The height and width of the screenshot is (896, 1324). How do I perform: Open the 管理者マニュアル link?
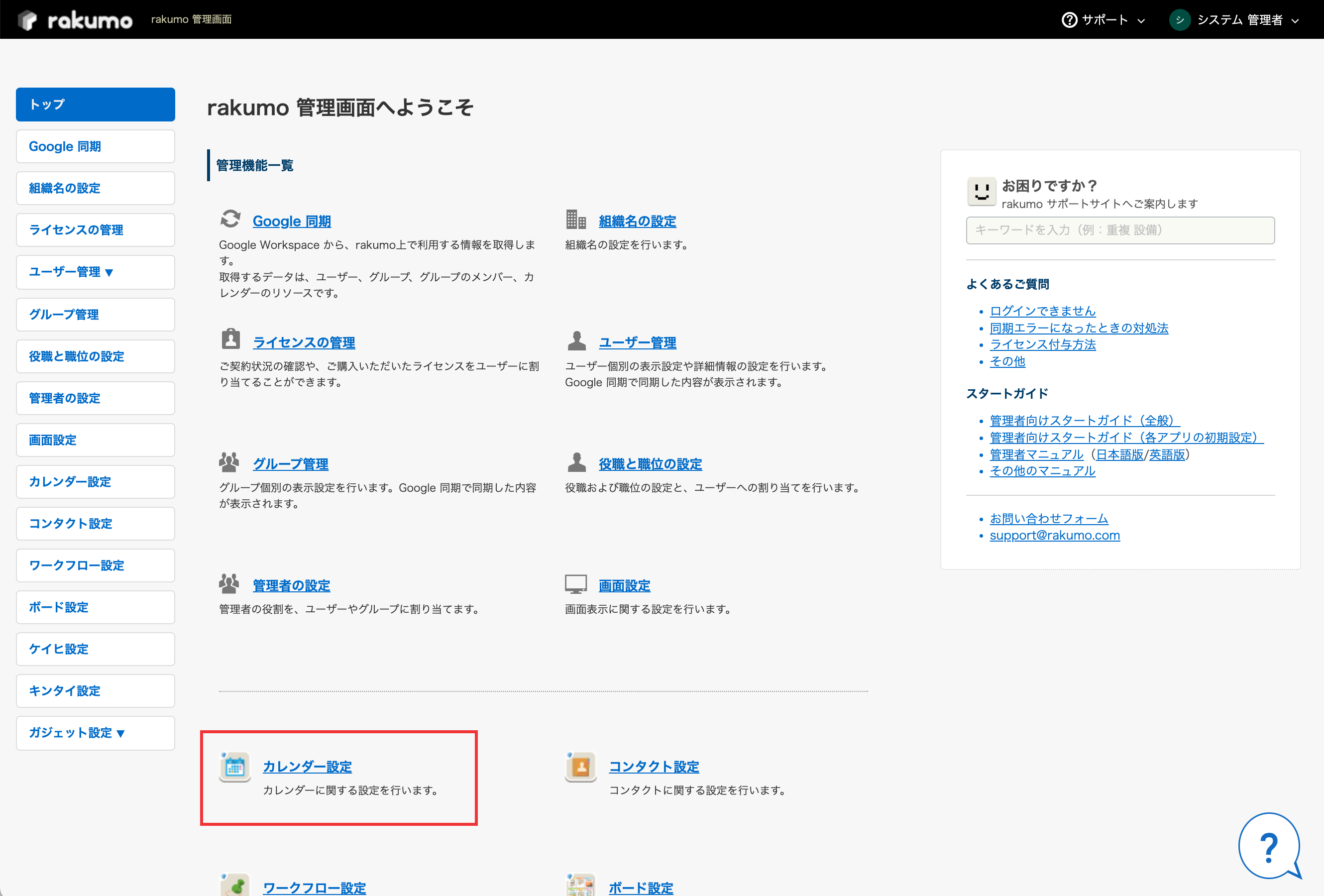(x=1036, y=454)
